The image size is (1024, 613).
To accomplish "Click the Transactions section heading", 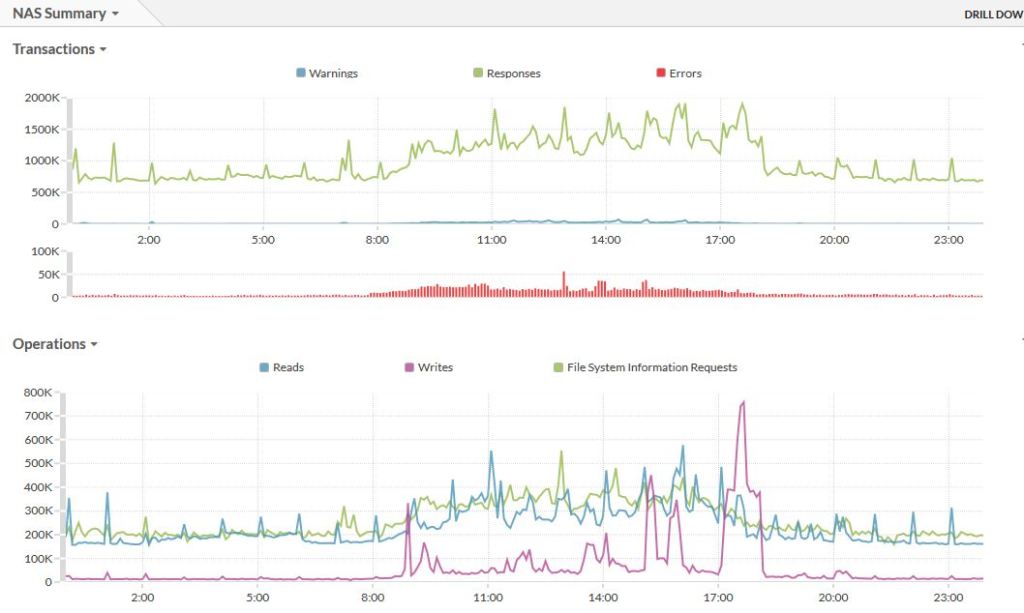I will click(x=50, y=49).
